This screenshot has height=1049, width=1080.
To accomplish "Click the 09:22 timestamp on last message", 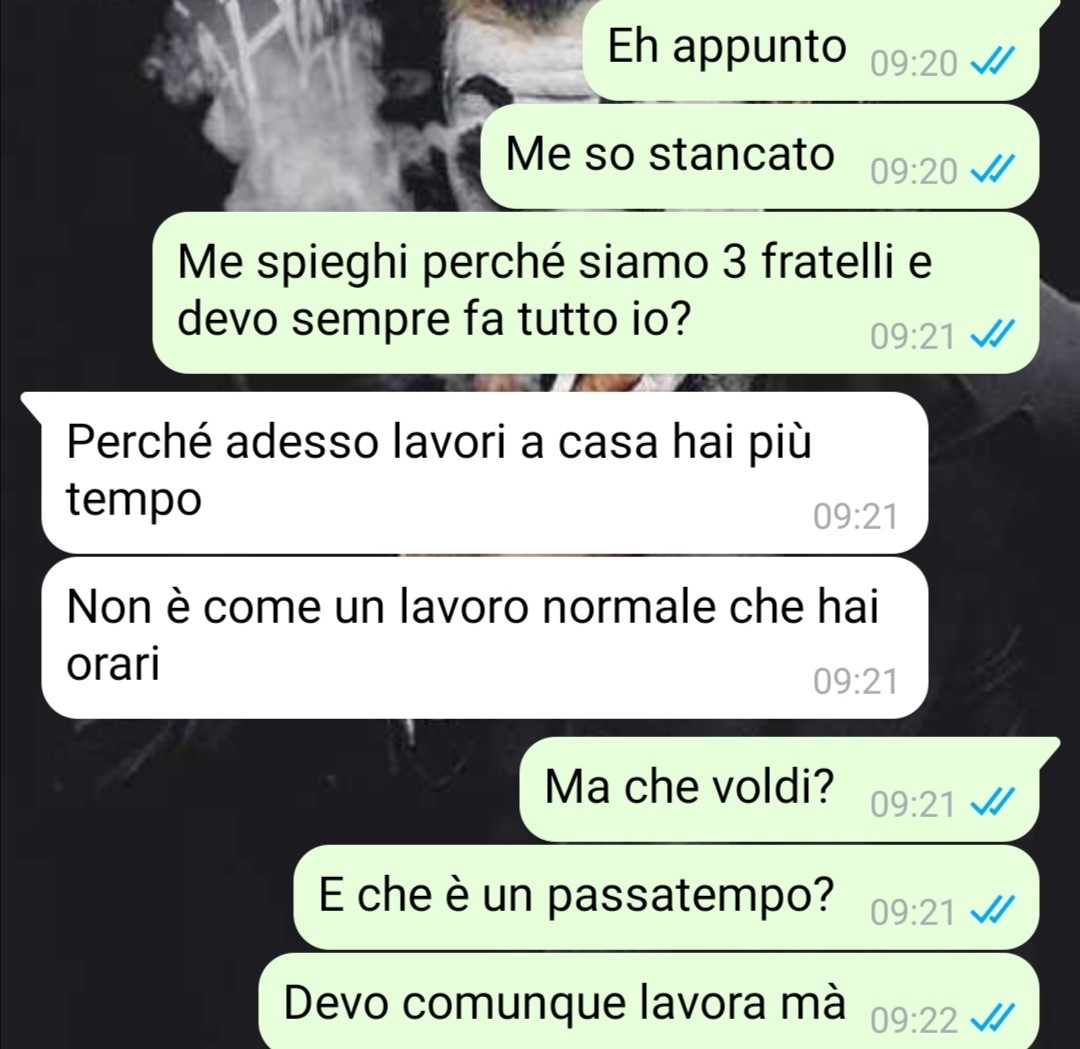I will (x=913, y=1020).
